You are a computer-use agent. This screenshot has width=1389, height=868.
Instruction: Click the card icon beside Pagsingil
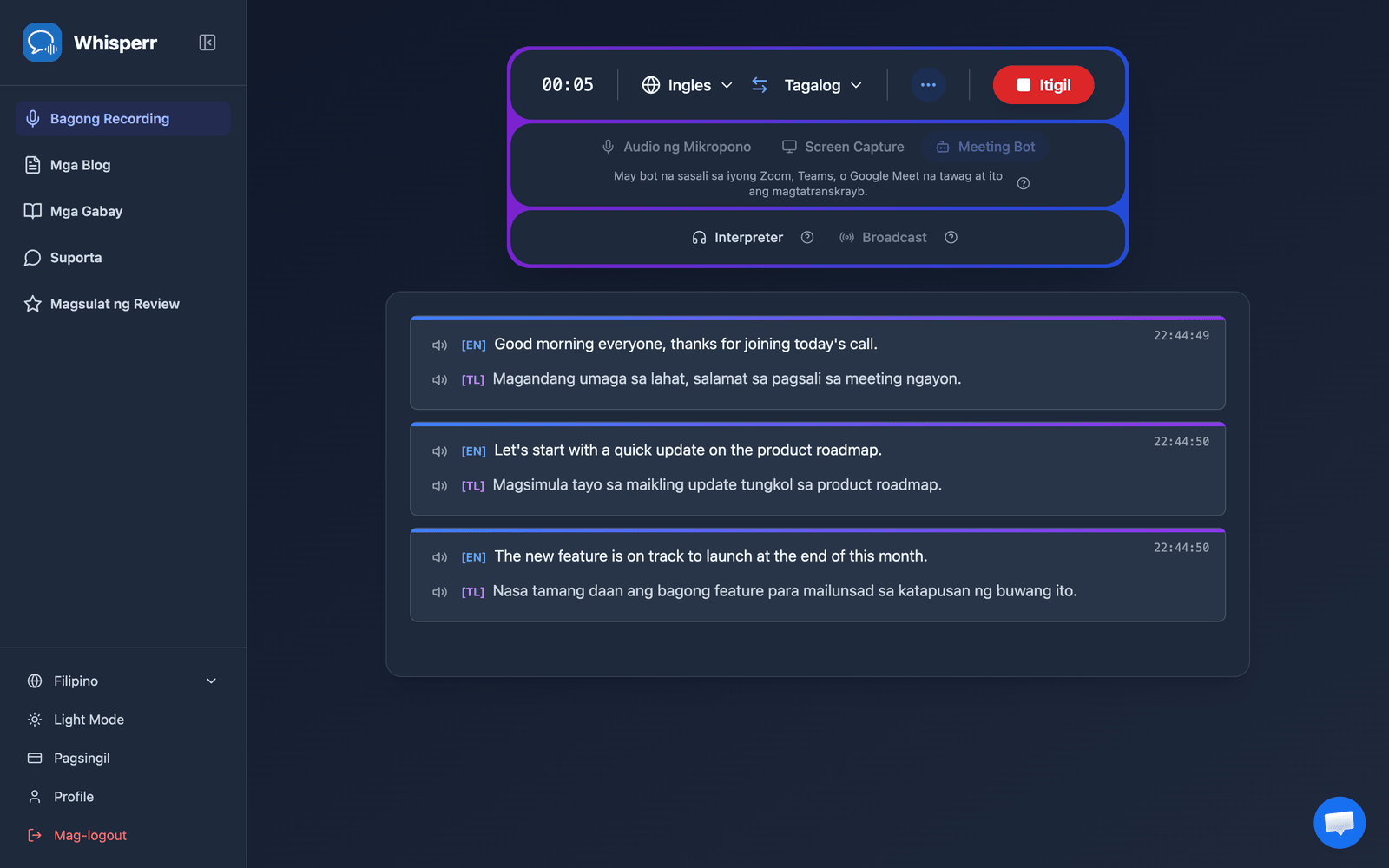tap(35, 758)
